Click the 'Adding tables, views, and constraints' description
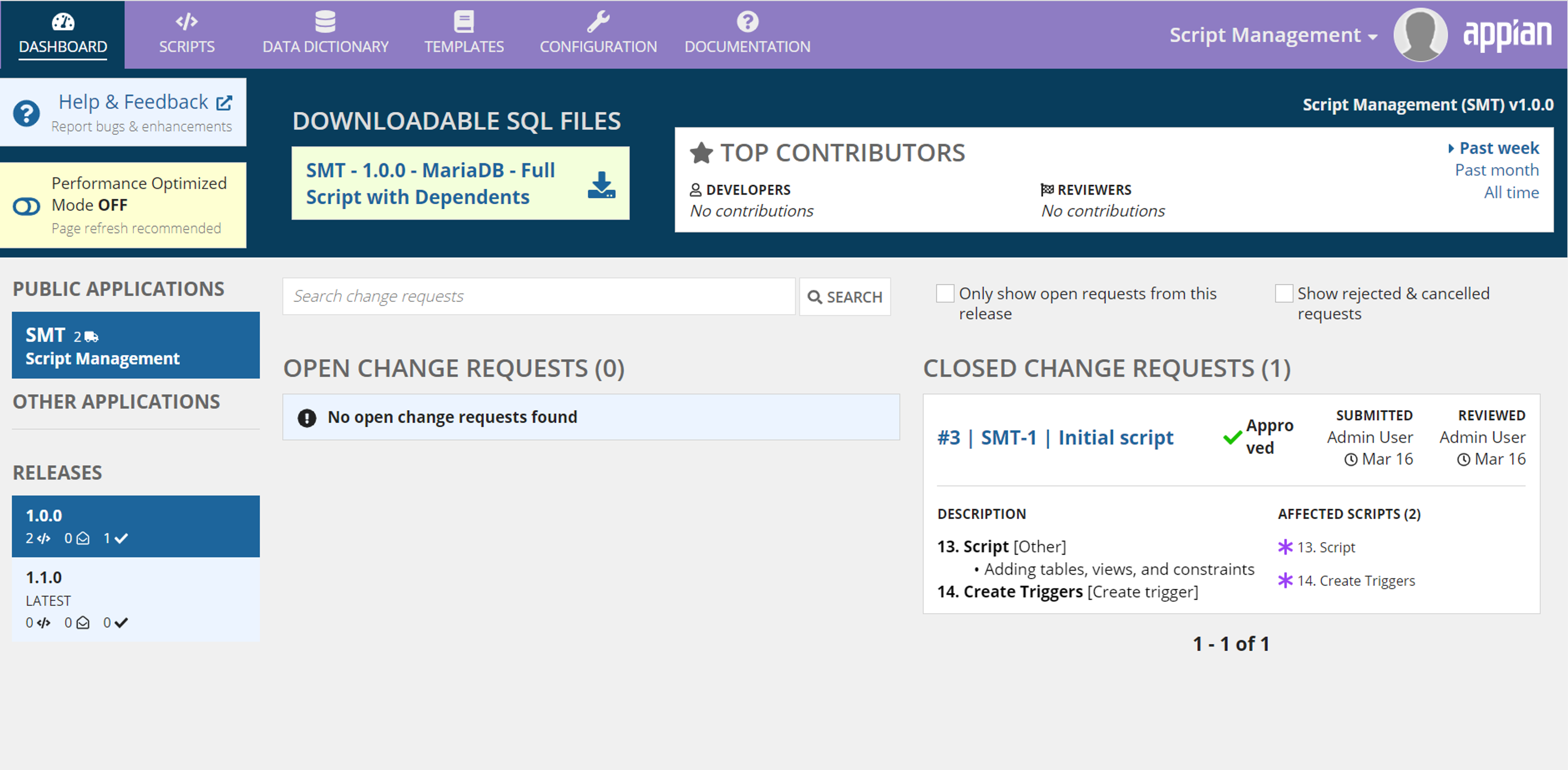 (x=1119, y=569)
